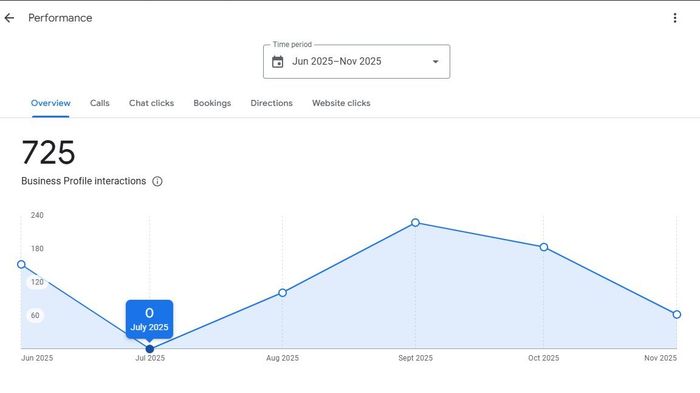Click the 725 interactions total
The image size is (700, 393).
pos(48,152)
